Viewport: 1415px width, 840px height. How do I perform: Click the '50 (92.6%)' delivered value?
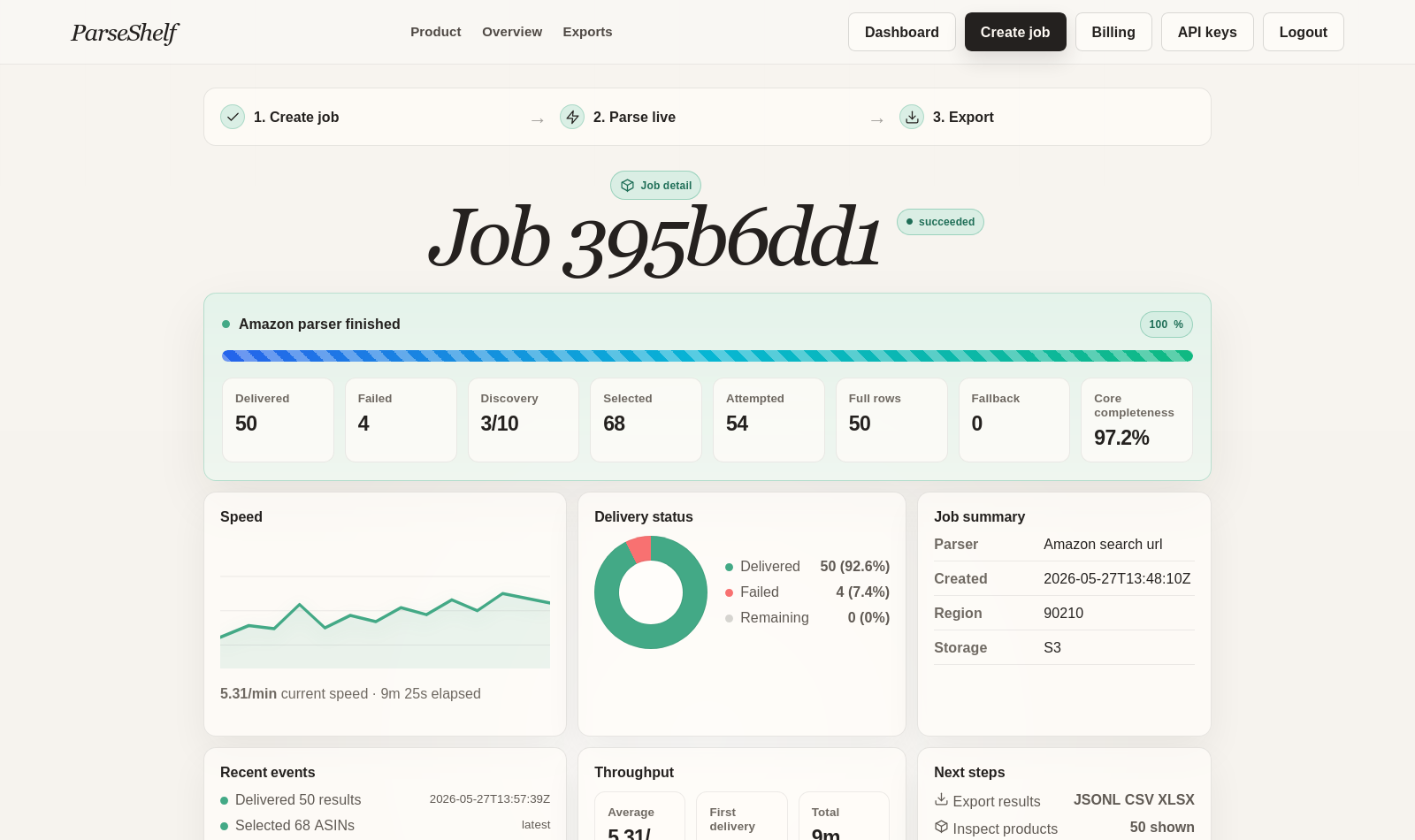click(854, 567)
